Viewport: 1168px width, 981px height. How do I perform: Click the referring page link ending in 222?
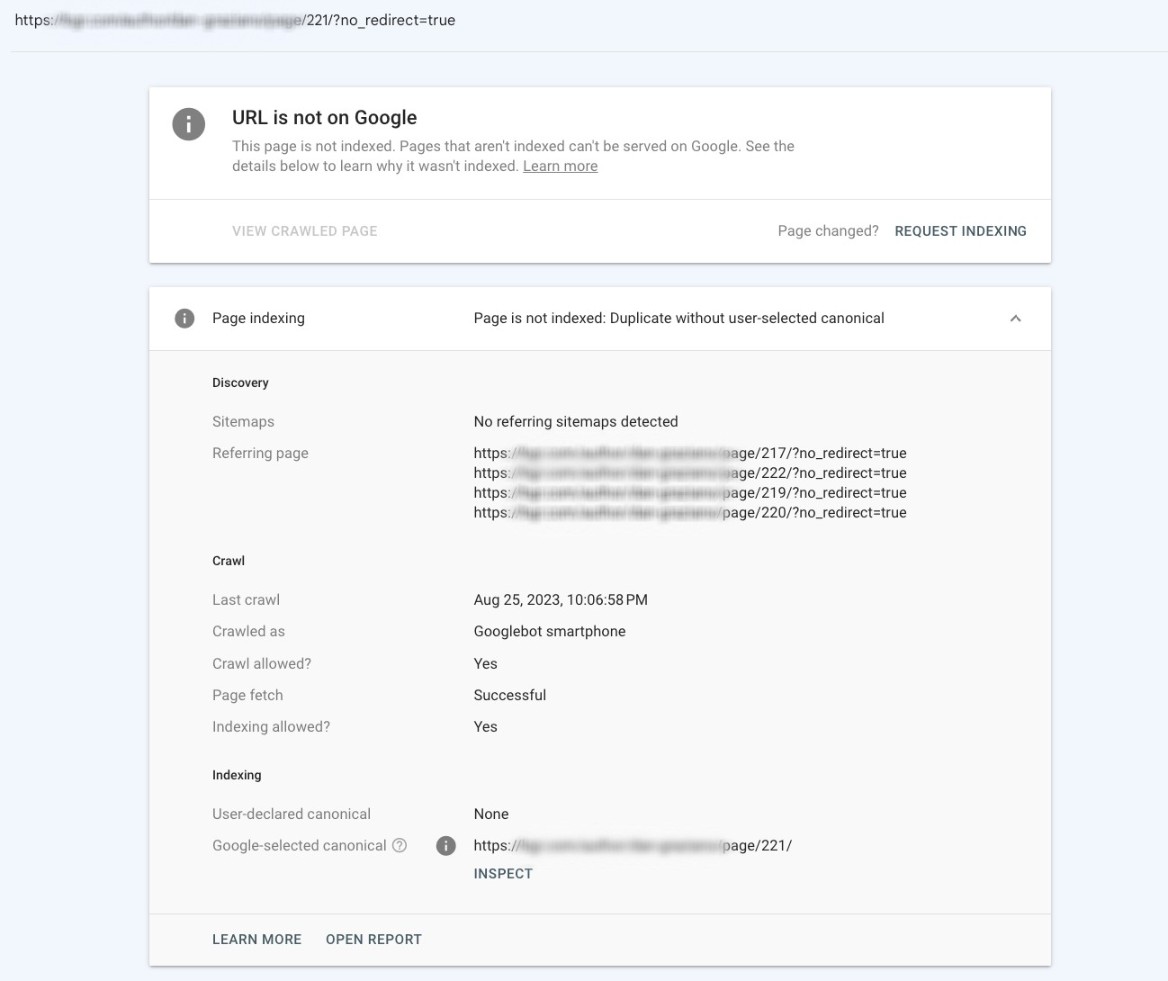(x=690, y=472)
